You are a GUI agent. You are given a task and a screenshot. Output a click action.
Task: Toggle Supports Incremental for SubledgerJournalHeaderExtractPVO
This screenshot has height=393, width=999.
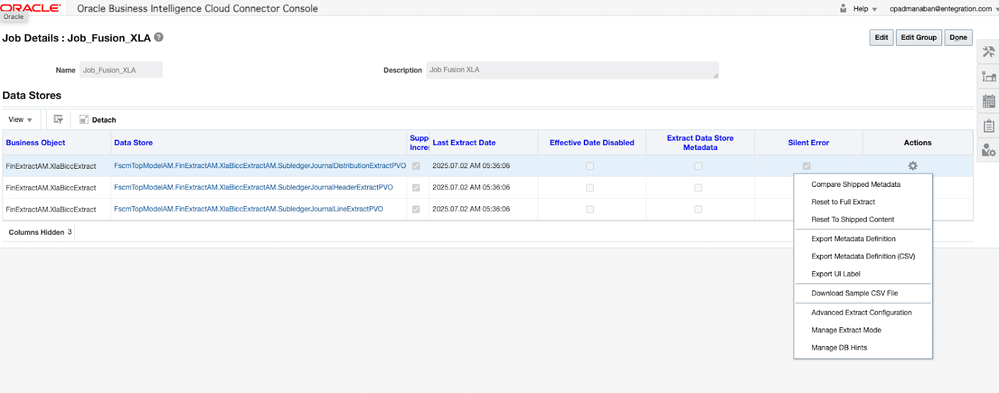coord(417,188)
